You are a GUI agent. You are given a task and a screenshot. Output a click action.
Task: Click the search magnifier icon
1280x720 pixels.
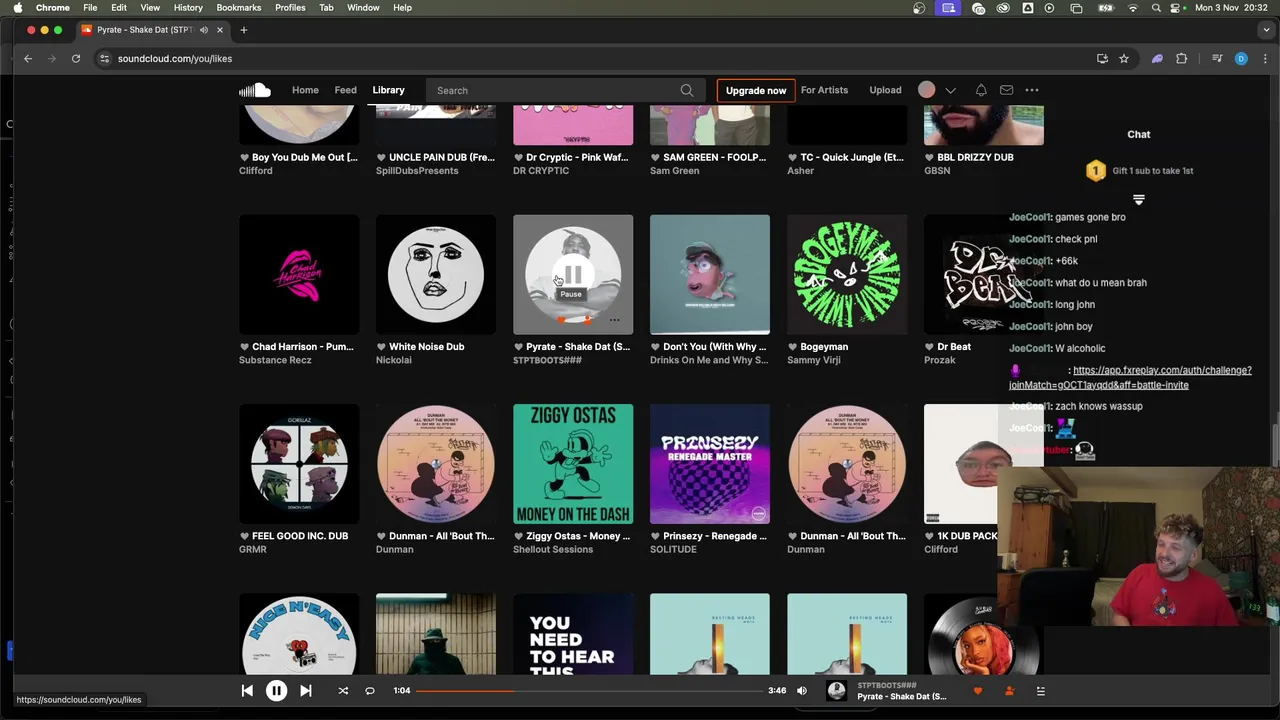tap(687, 90)
